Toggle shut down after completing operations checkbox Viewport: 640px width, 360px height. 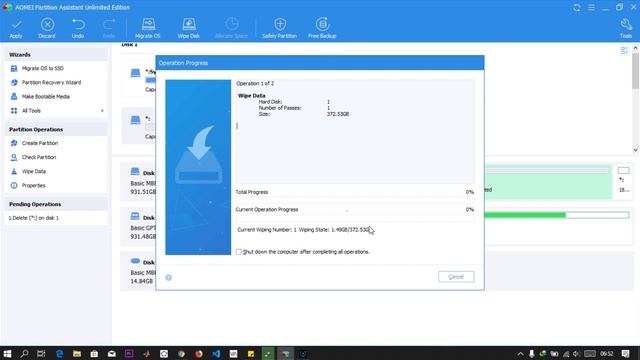coord(239,252)
